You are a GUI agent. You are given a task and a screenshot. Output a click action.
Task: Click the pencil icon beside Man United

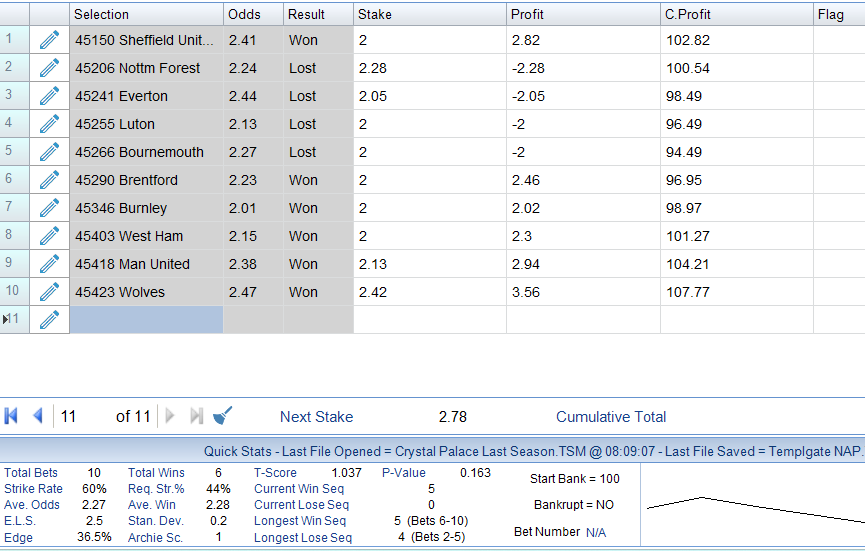(x=49, y=264)
